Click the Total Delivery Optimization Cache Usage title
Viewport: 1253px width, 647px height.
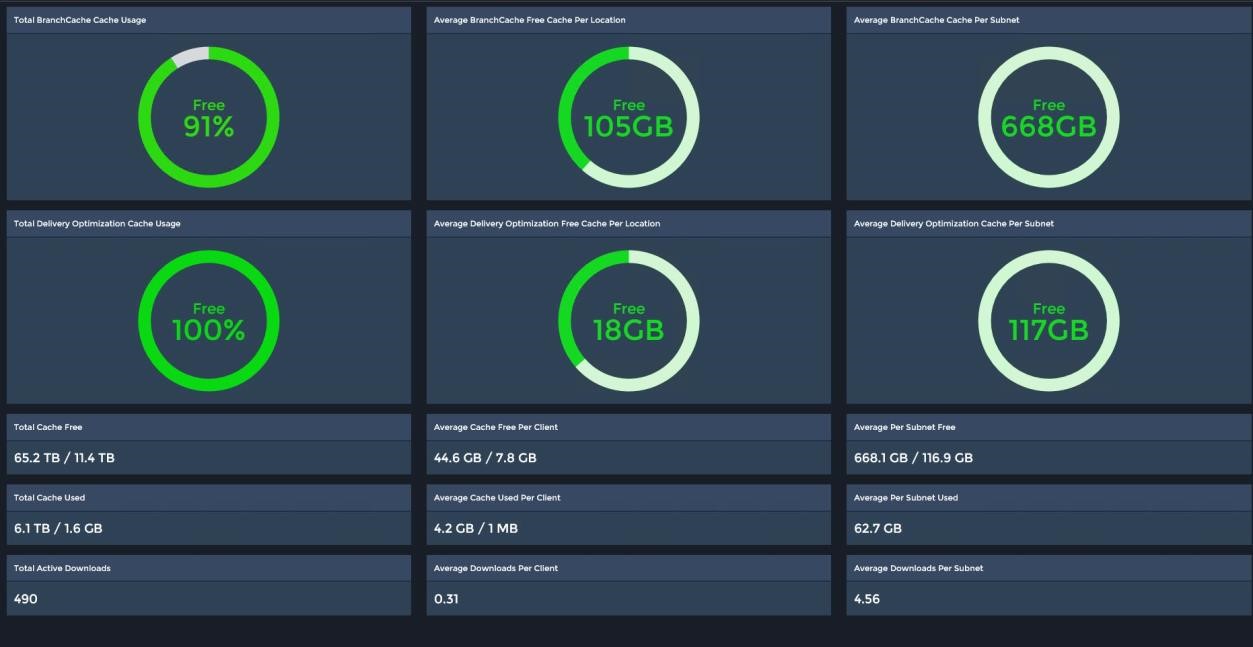pos(97,223)
